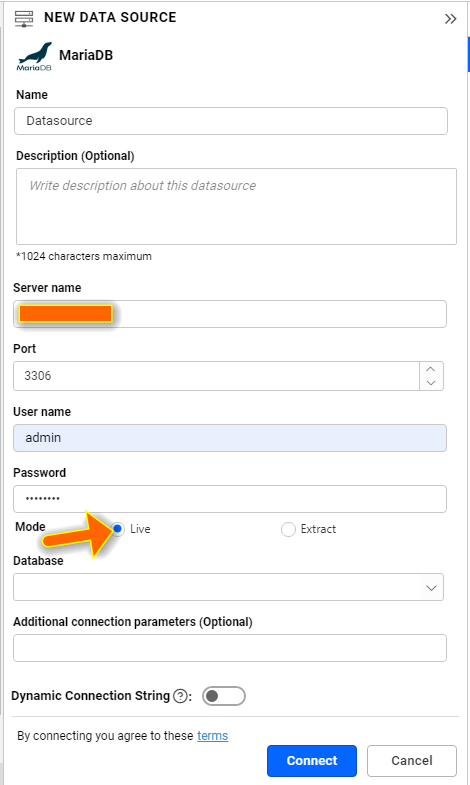Open the Dynamic Connection String help icon

tap(180, 696)
